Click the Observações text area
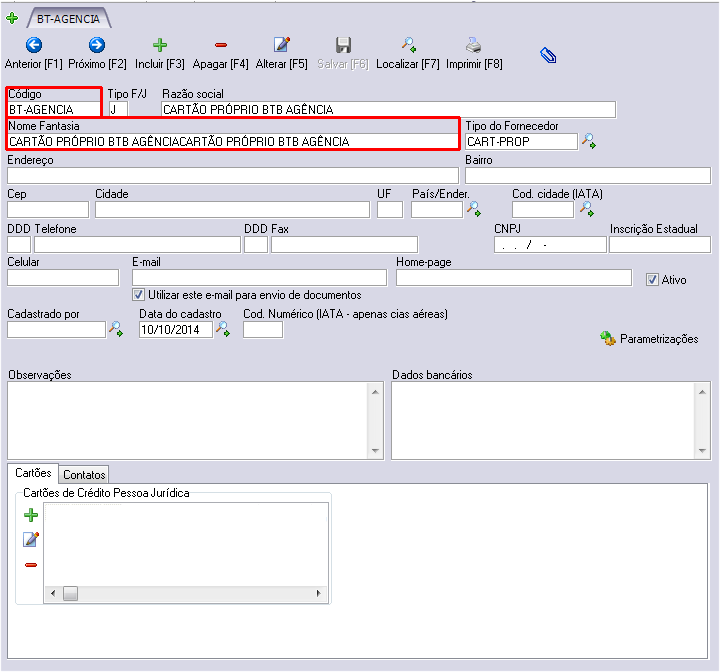The width and height of the screenshot is (720, 672). (x=187, y=420)
